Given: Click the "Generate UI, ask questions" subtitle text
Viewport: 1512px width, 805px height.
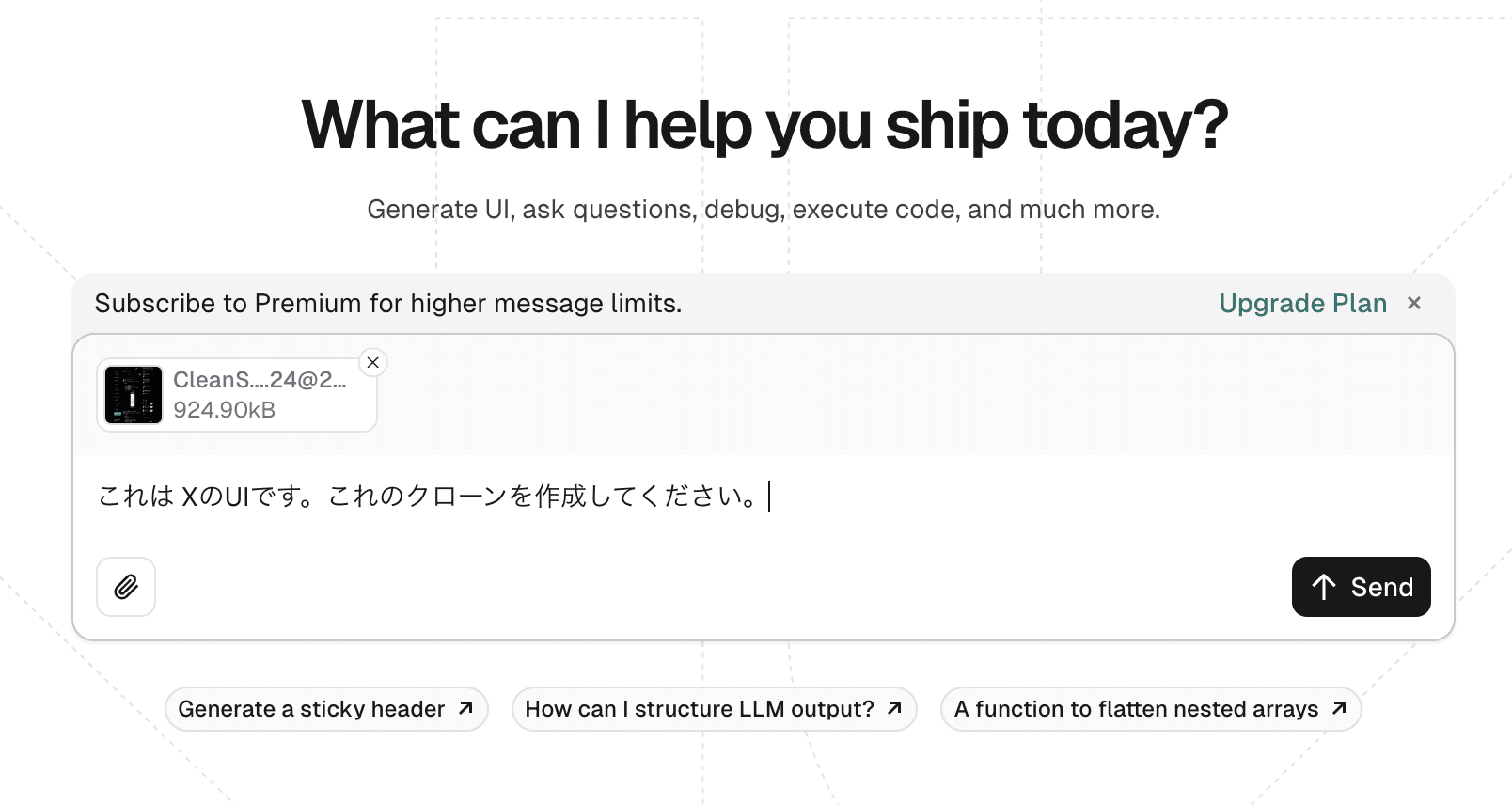Looking at the screenshot, I should pos(763,209).
